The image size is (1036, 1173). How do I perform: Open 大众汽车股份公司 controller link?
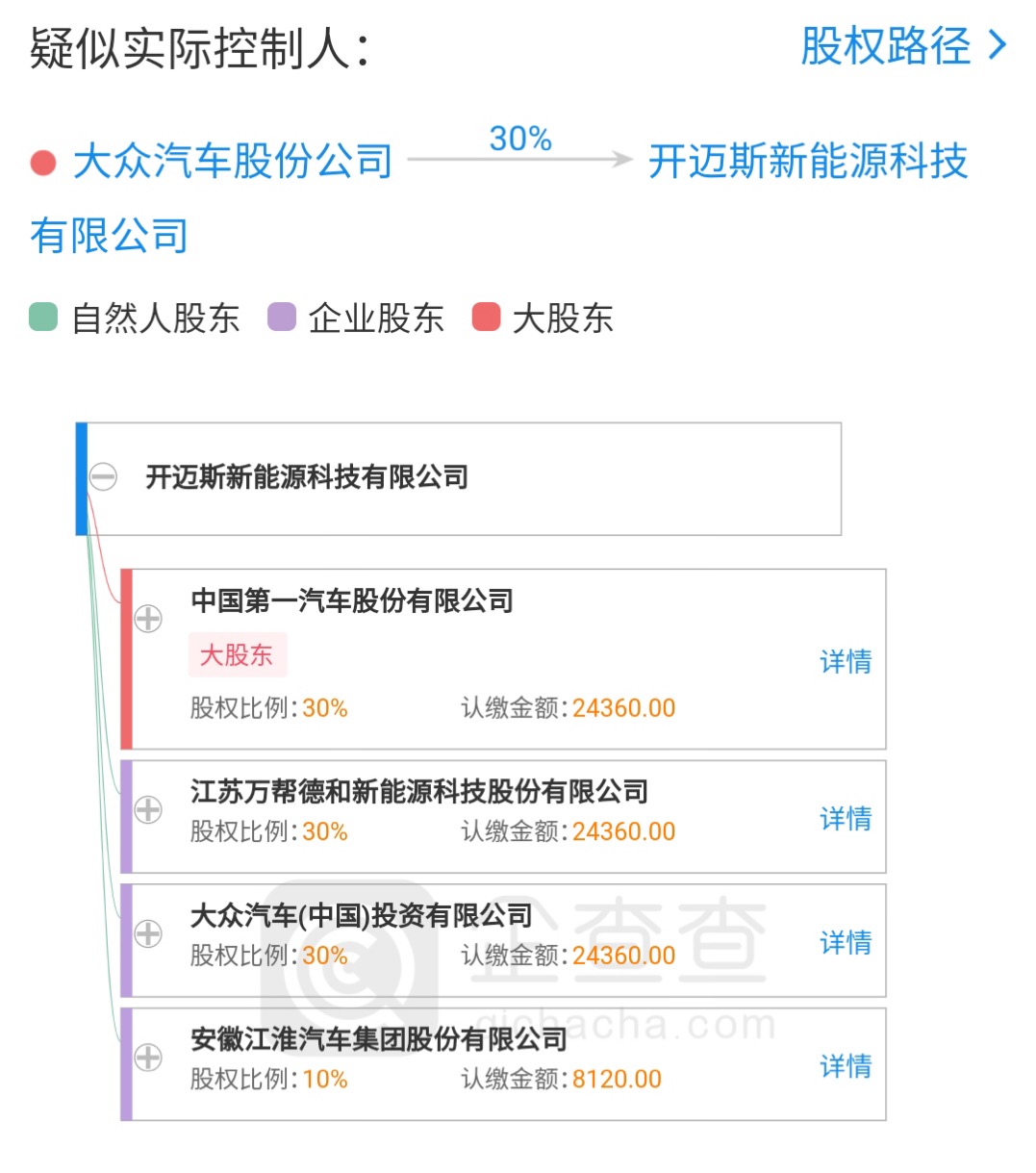234,161
